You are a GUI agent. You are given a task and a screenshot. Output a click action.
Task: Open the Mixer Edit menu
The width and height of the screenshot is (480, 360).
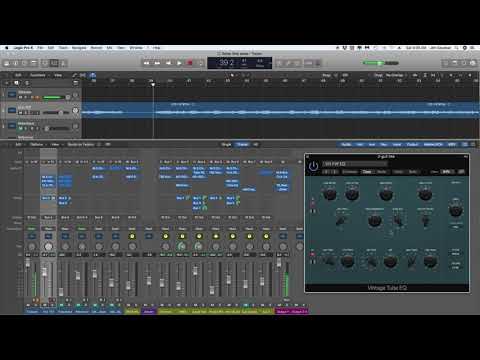[x=18, y=144]
